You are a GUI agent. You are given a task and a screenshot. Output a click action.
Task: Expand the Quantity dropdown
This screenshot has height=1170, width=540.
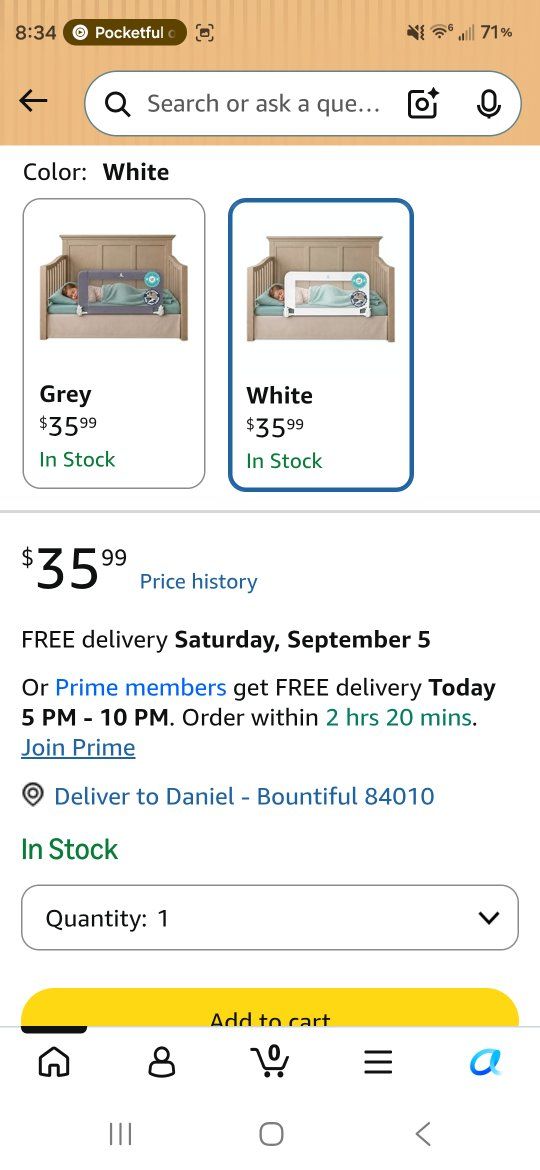(x=270, y=917)
